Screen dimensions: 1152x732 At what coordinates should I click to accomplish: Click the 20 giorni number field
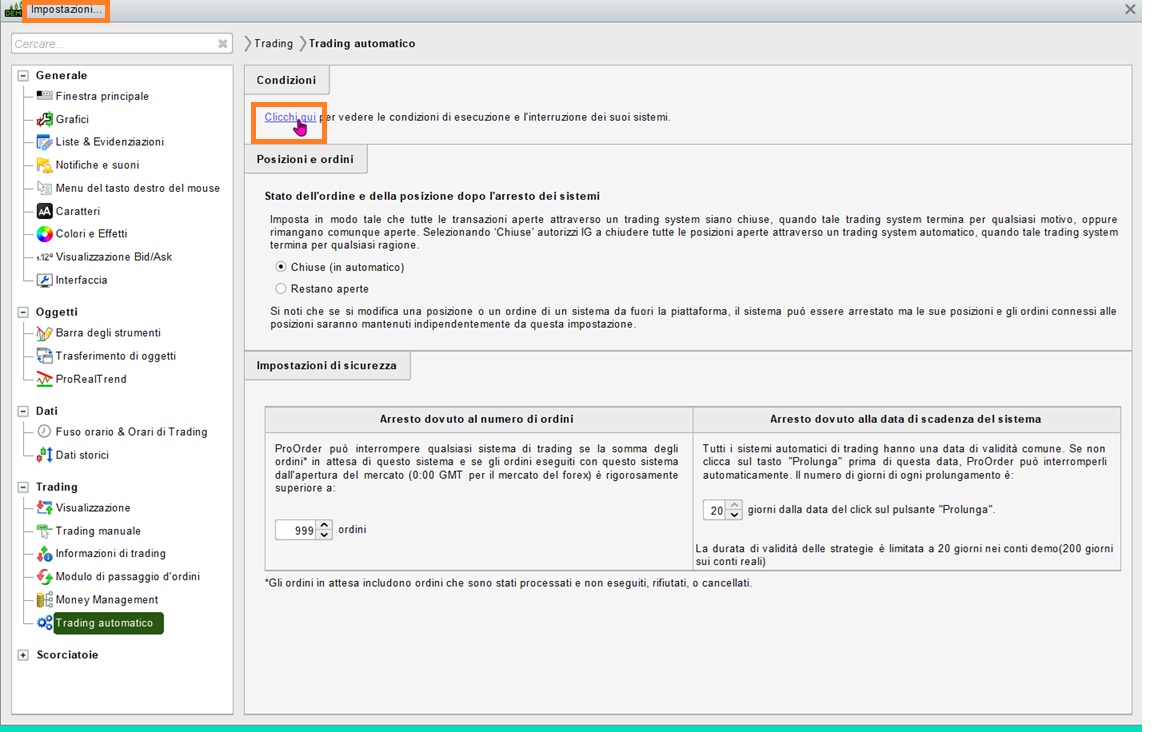point(716,510)
